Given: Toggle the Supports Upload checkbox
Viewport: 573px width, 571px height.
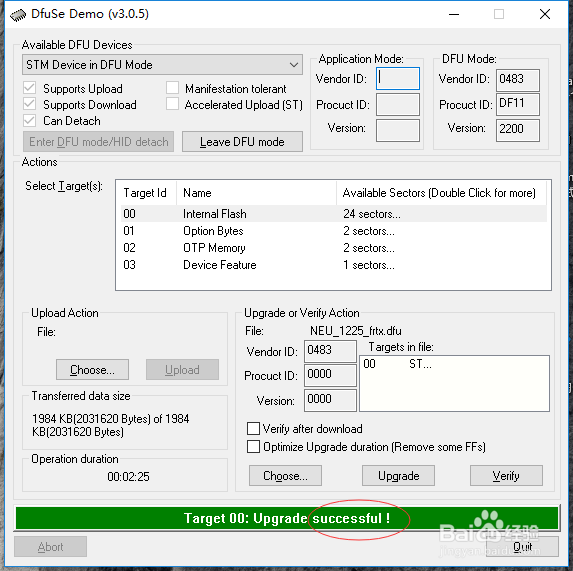Looking at the screenshot, I should click(30, 88).
